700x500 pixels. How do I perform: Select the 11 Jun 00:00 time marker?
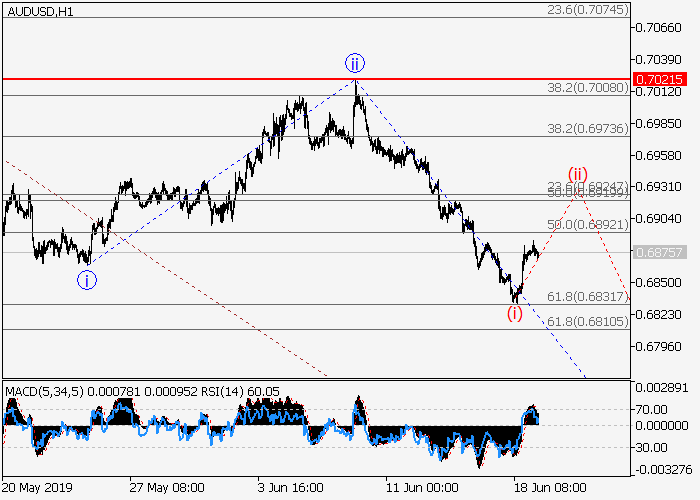pyautogui.click(x=420, y=487)
